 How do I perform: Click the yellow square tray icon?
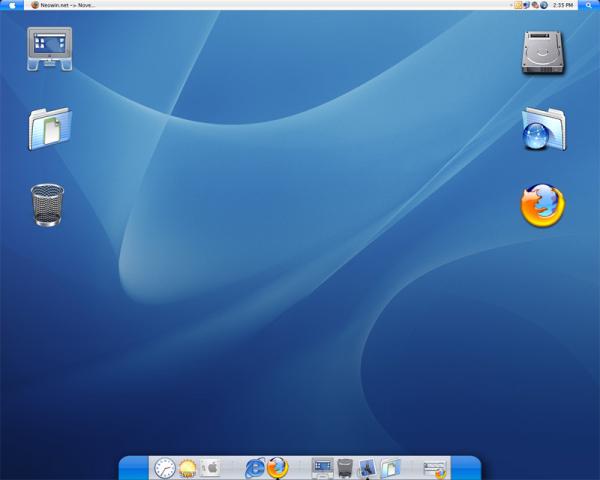[518, 5]
